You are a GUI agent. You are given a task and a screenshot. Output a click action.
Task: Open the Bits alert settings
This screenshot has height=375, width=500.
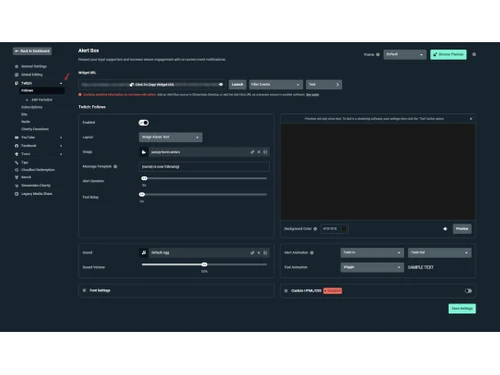click(x=24, y=114)
